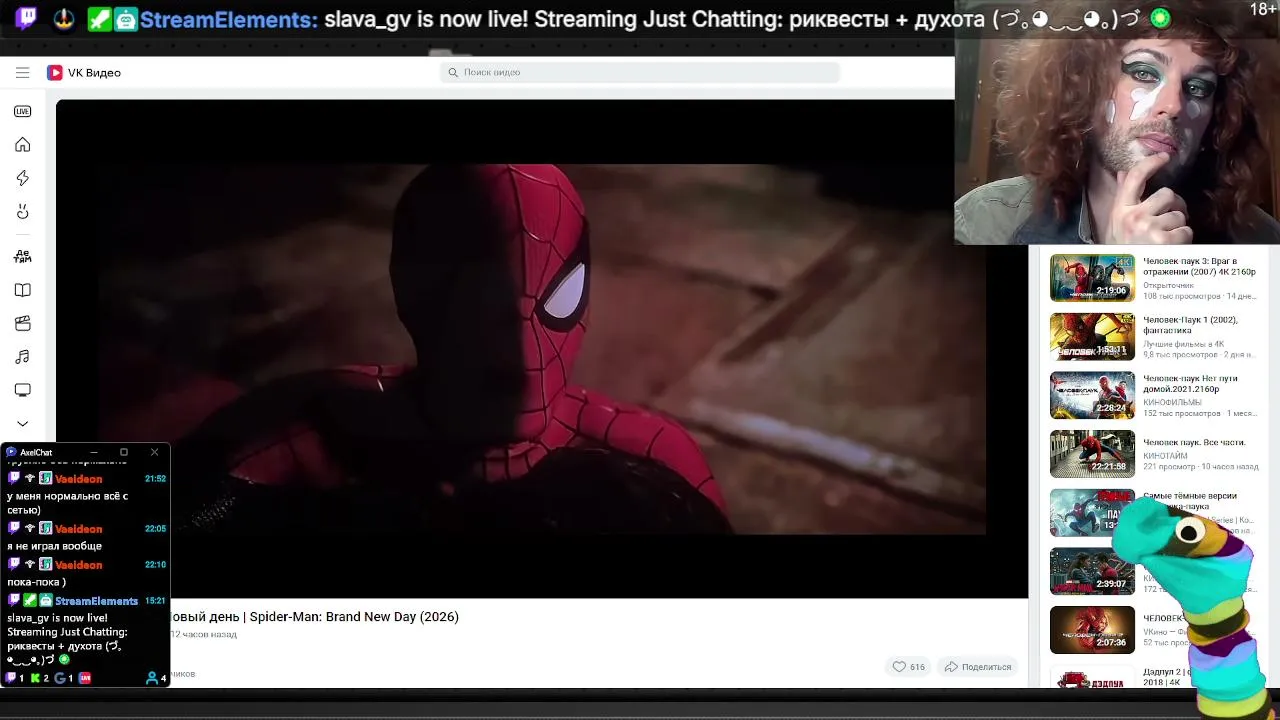Screen dimensions: 1280x720
Task: Click the 615 likes count
Action: tap(917, 667)
